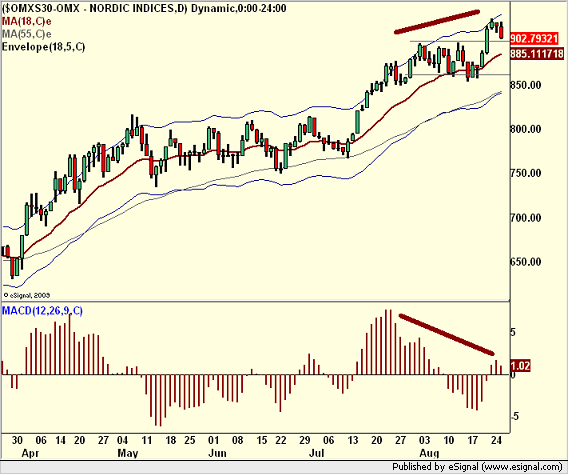The image size is (568, 474).
Task: Click the Apr month label on time axis
Action: [x=30, y=453]
